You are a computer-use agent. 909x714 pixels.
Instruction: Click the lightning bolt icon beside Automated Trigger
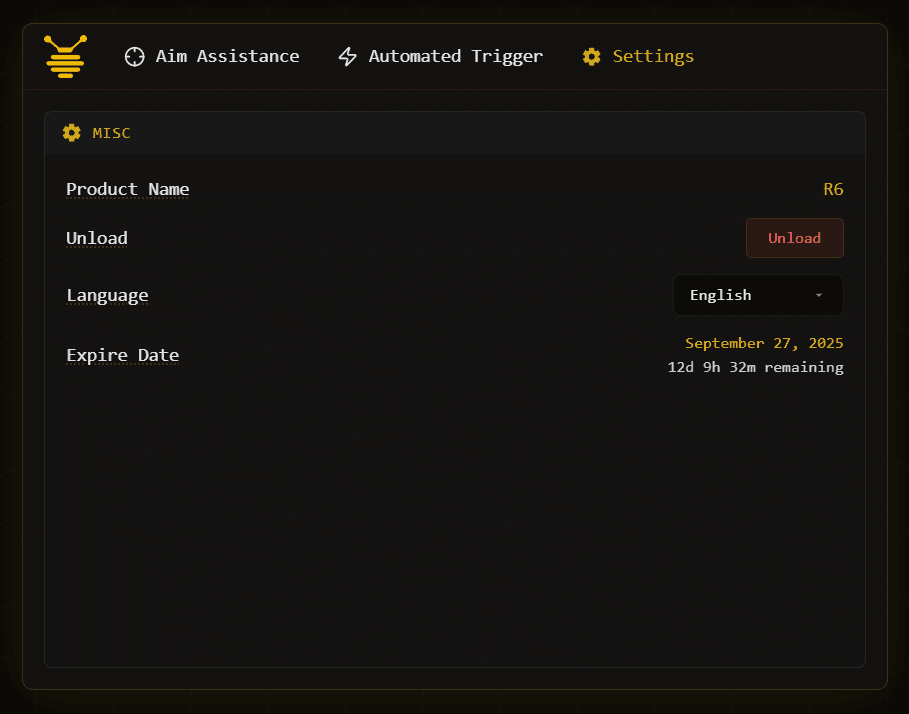(347, 57)
